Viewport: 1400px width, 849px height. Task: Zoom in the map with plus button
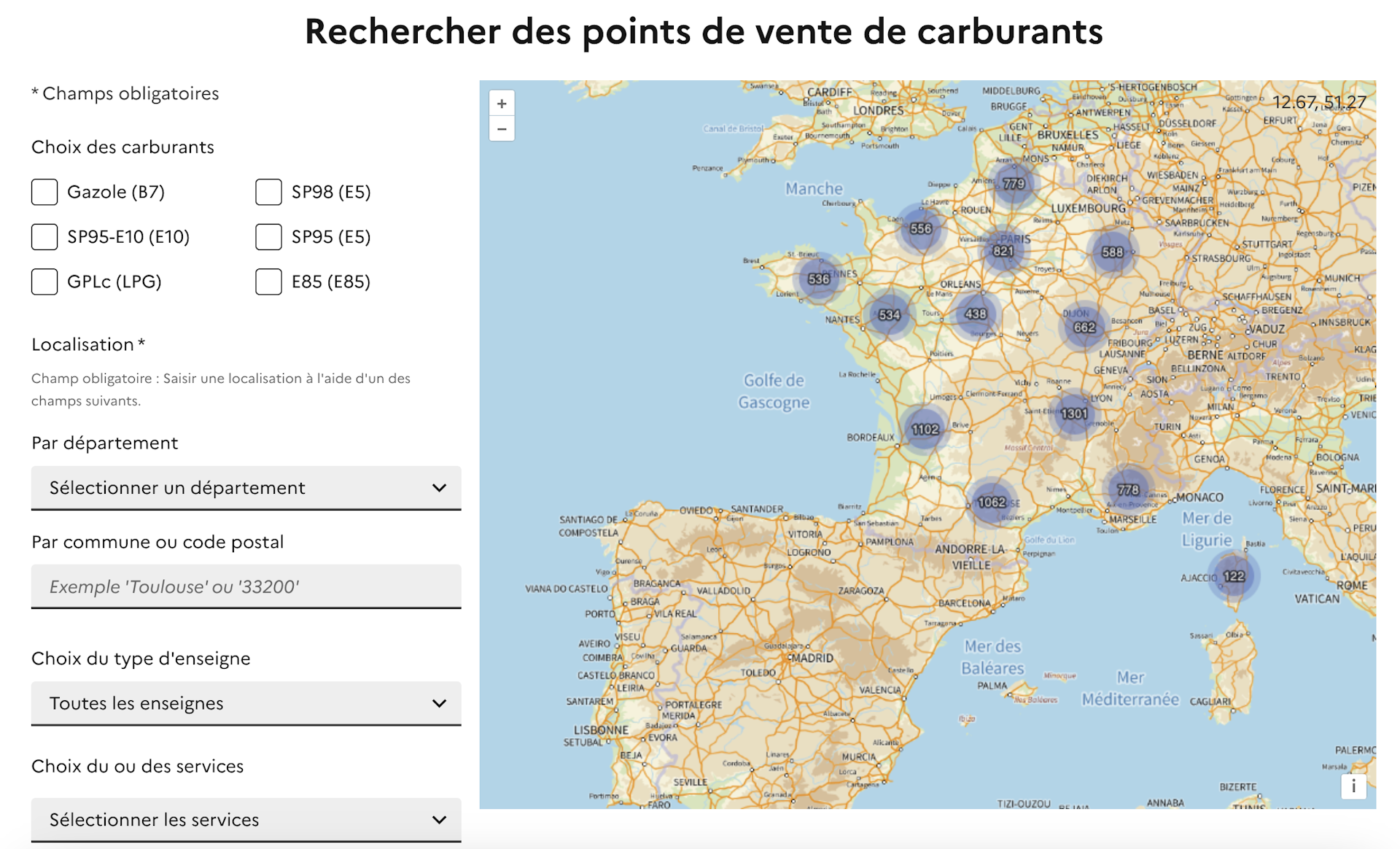pos(502,104)
